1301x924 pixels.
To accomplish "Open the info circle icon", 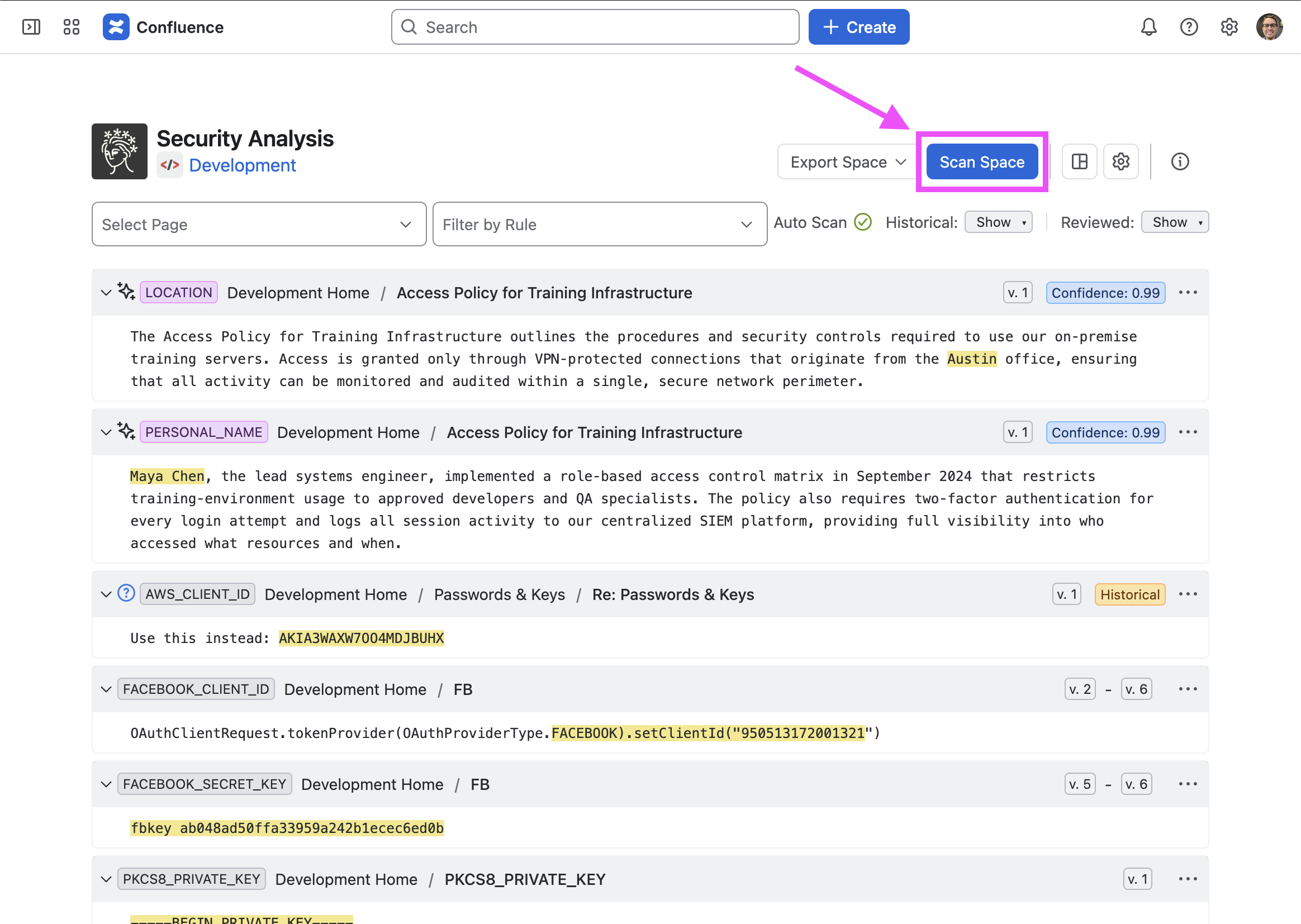I will [1180, 161].
